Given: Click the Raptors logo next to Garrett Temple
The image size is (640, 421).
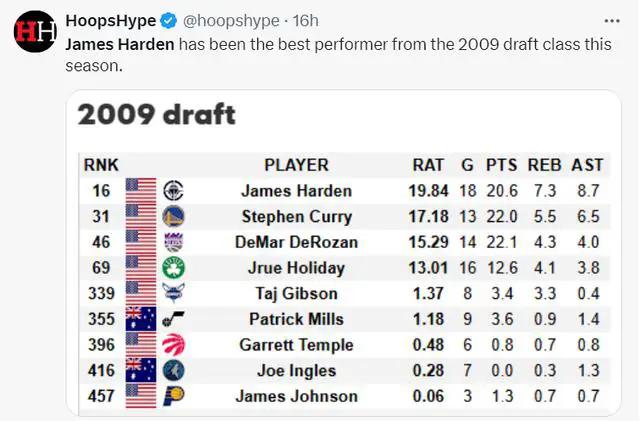Looking at the screenshot, I should [x=173, y=345].
